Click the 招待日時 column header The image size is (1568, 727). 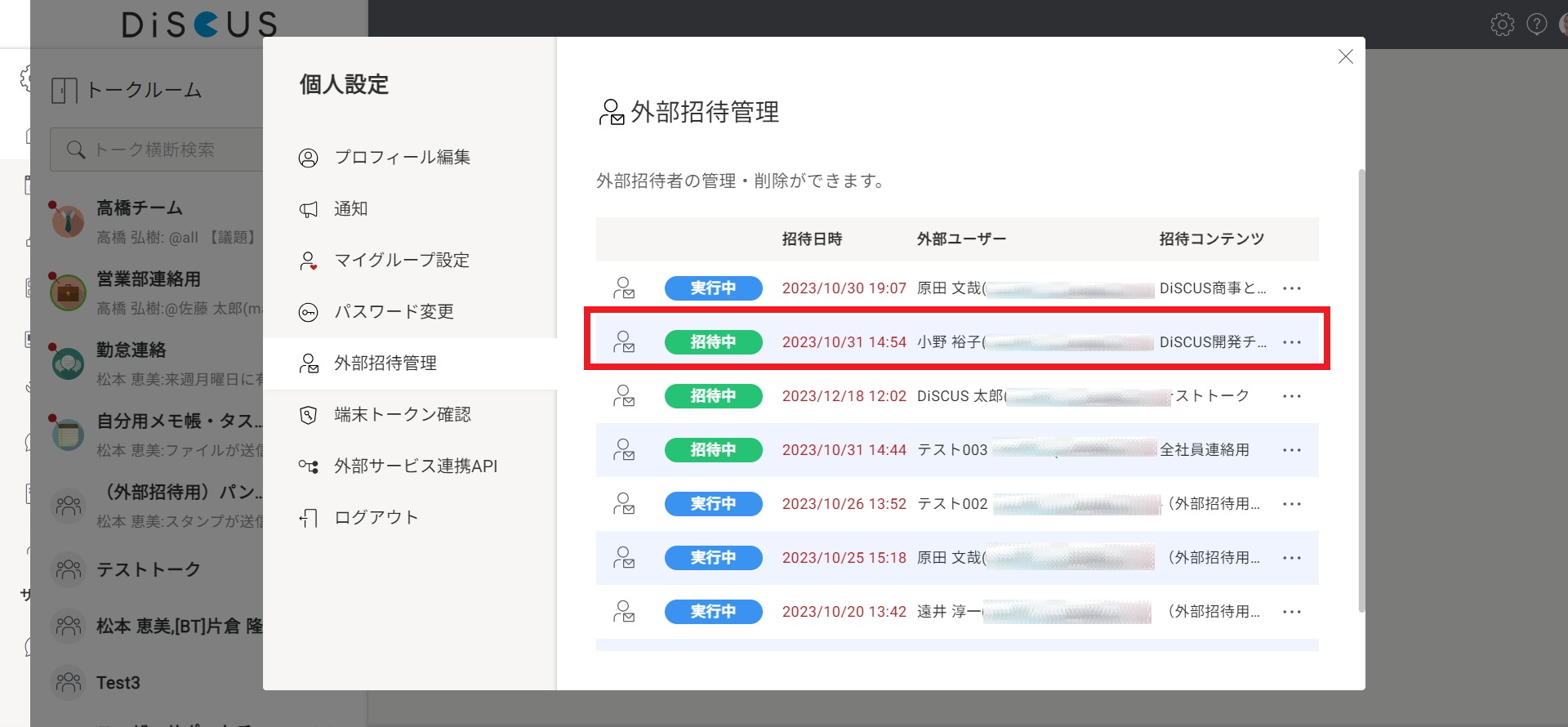pos(812,239)
